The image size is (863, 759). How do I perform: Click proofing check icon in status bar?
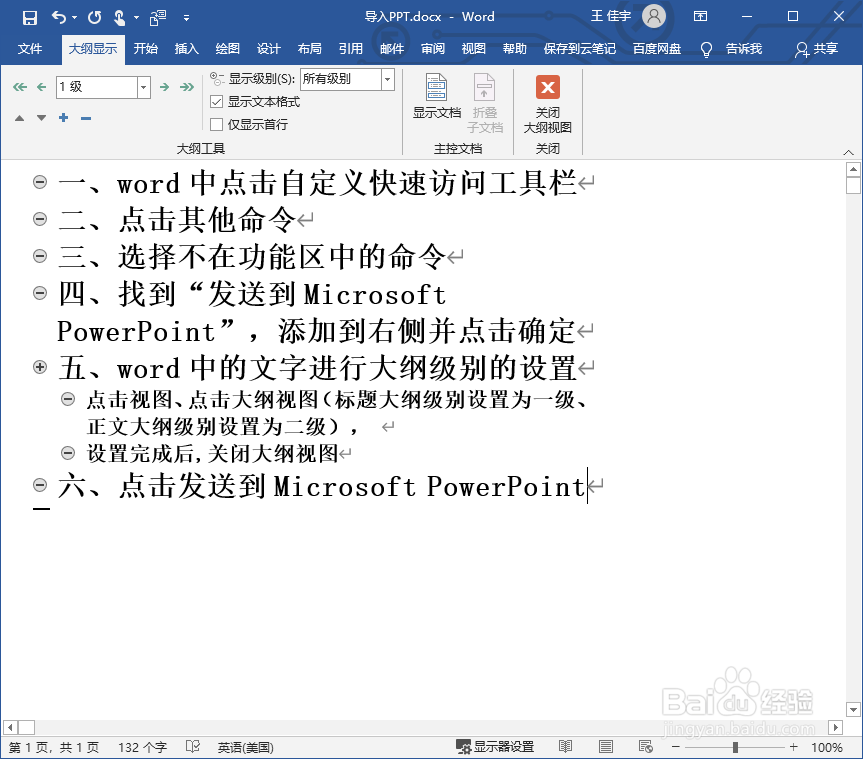[x=193, y=746]
